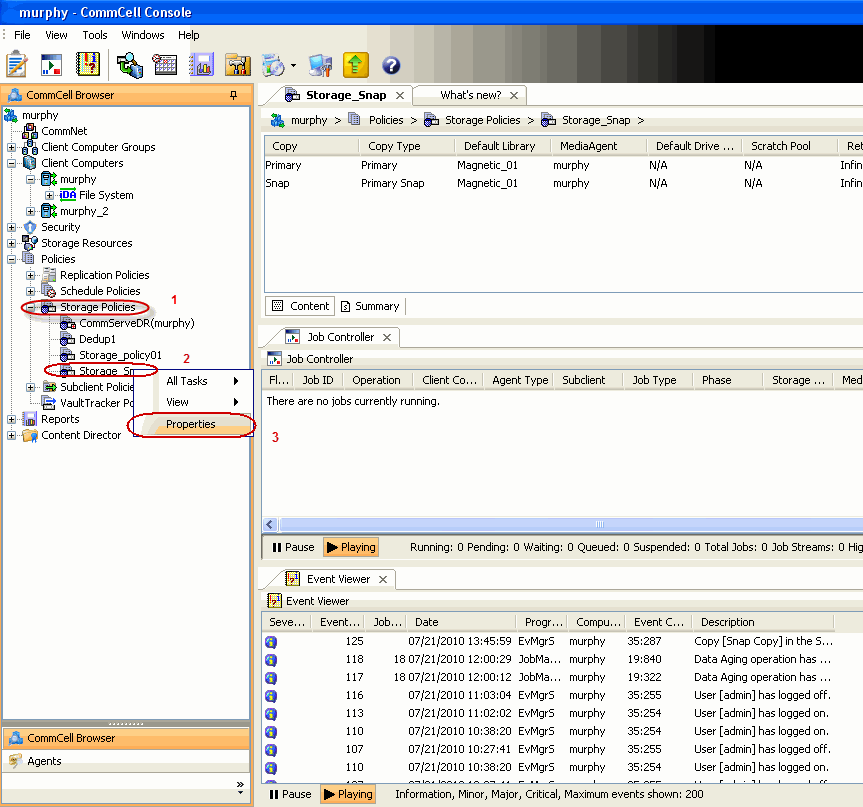This screenshot has height=807, width=863.
Task: Open the Tools menu
Action: [x=95, y=35]
